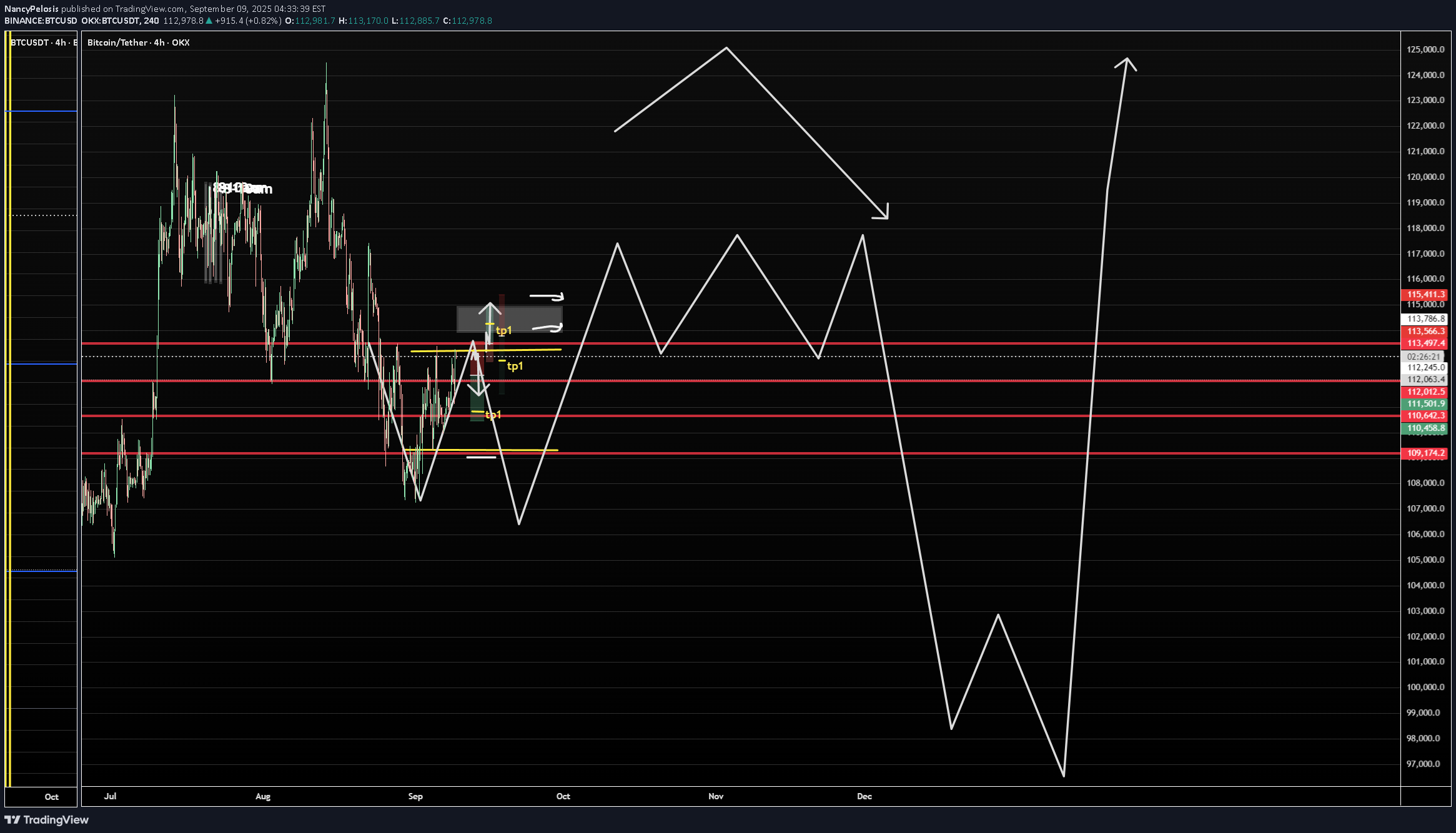Click the 112,063.4 gray price tag
This screenshot has width=1456, height=833.
(x=1425, y=380)
